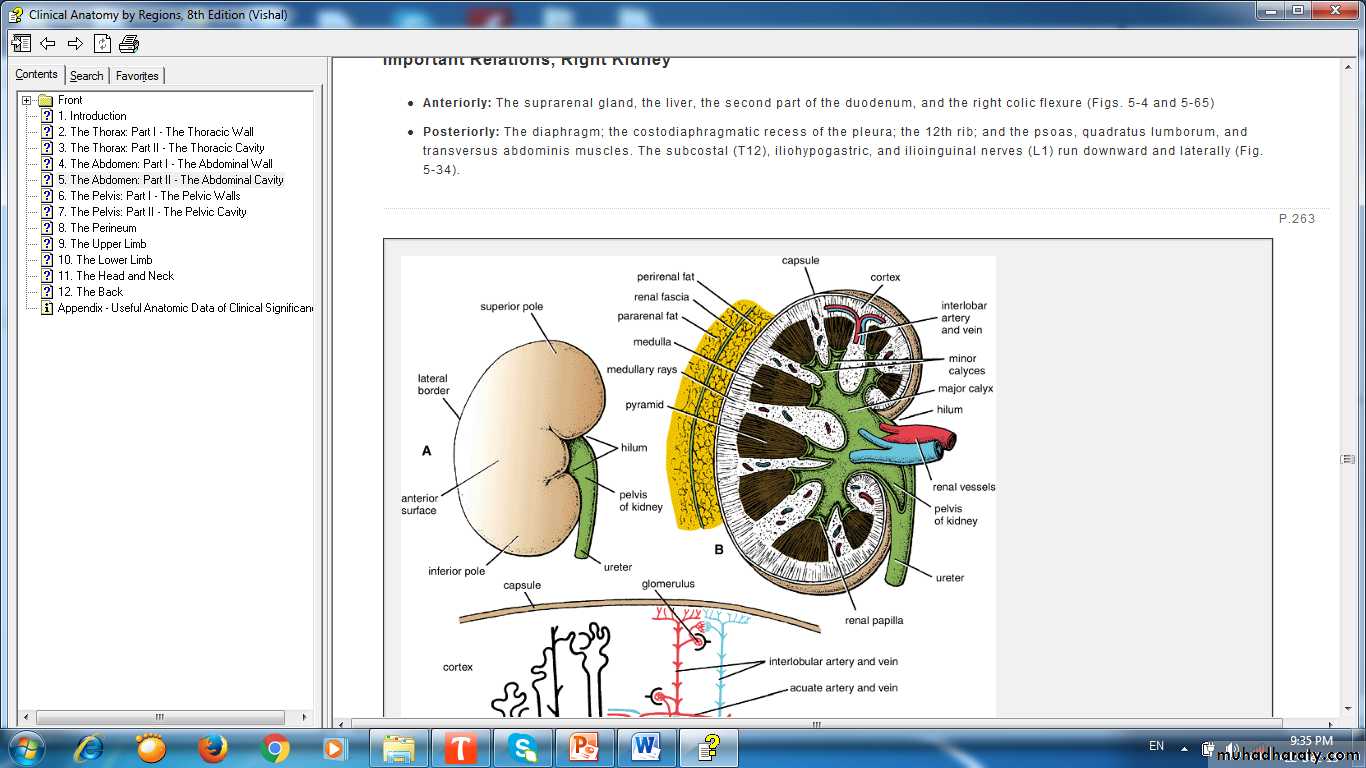Open PowerPoint from the taskbar
The height and width of the screenshot is (768, 1366).
point(584,747)
